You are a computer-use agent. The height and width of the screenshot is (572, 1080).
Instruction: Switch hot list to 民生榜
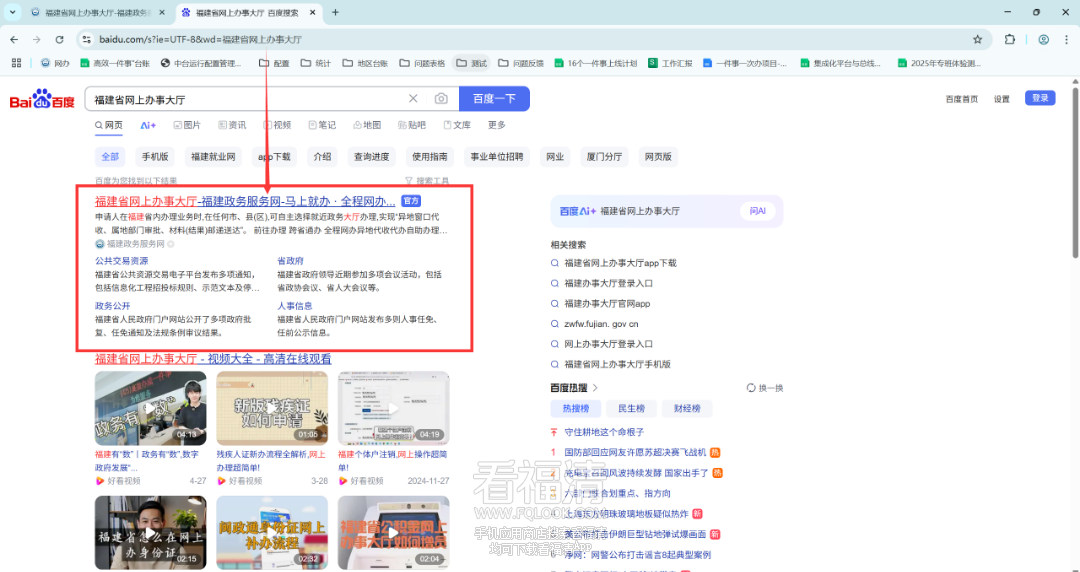click(631, 409)
